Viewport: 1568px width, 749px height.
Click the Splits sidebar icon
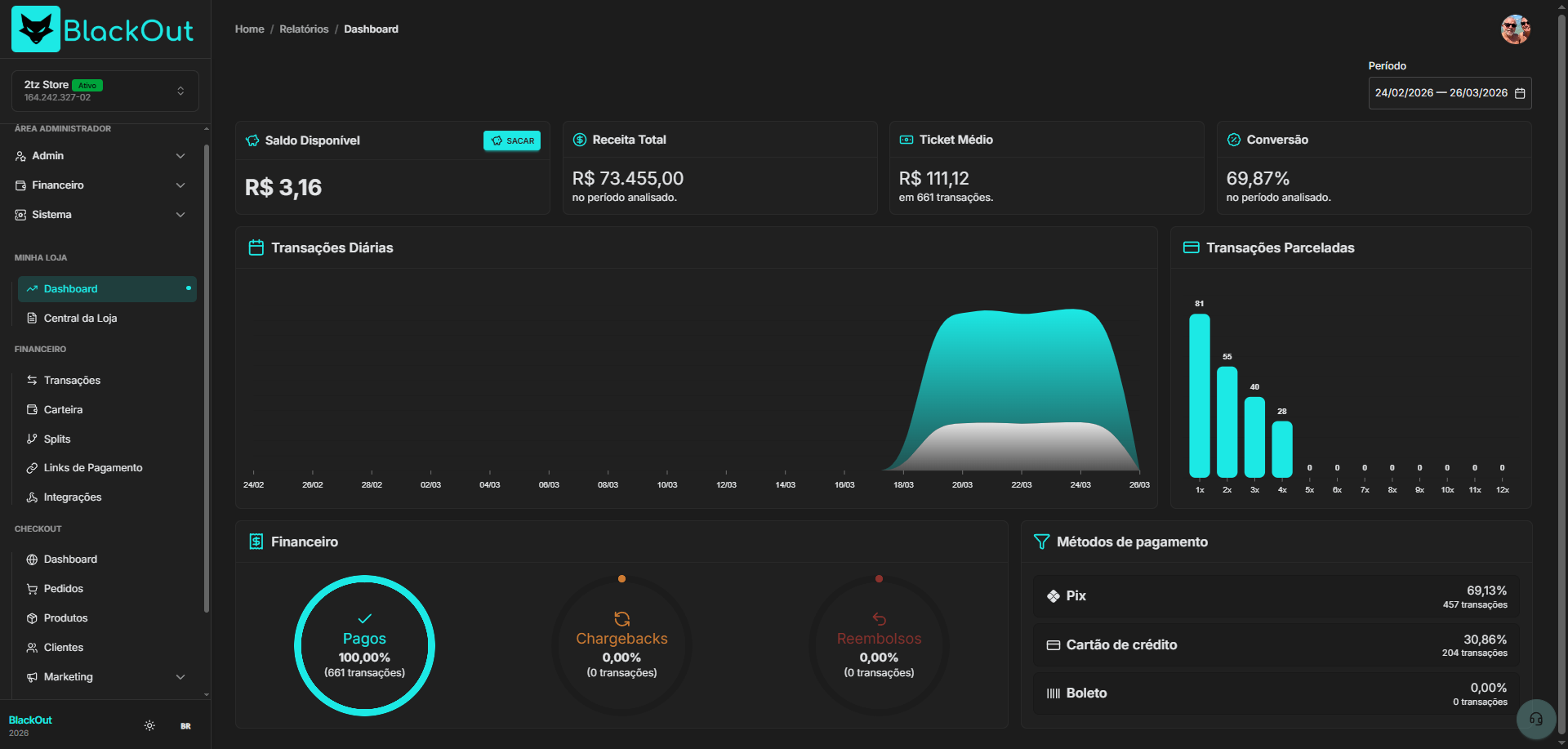[x=32, y=439]
